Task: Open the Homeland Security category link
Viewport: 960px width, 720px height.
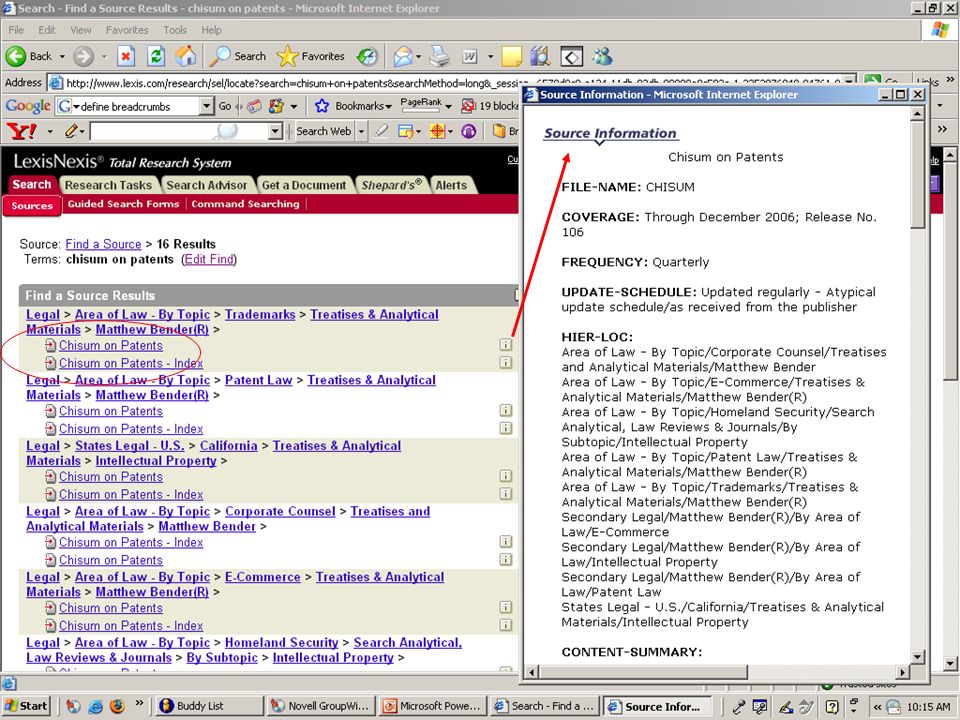Action: coord(282,642)
